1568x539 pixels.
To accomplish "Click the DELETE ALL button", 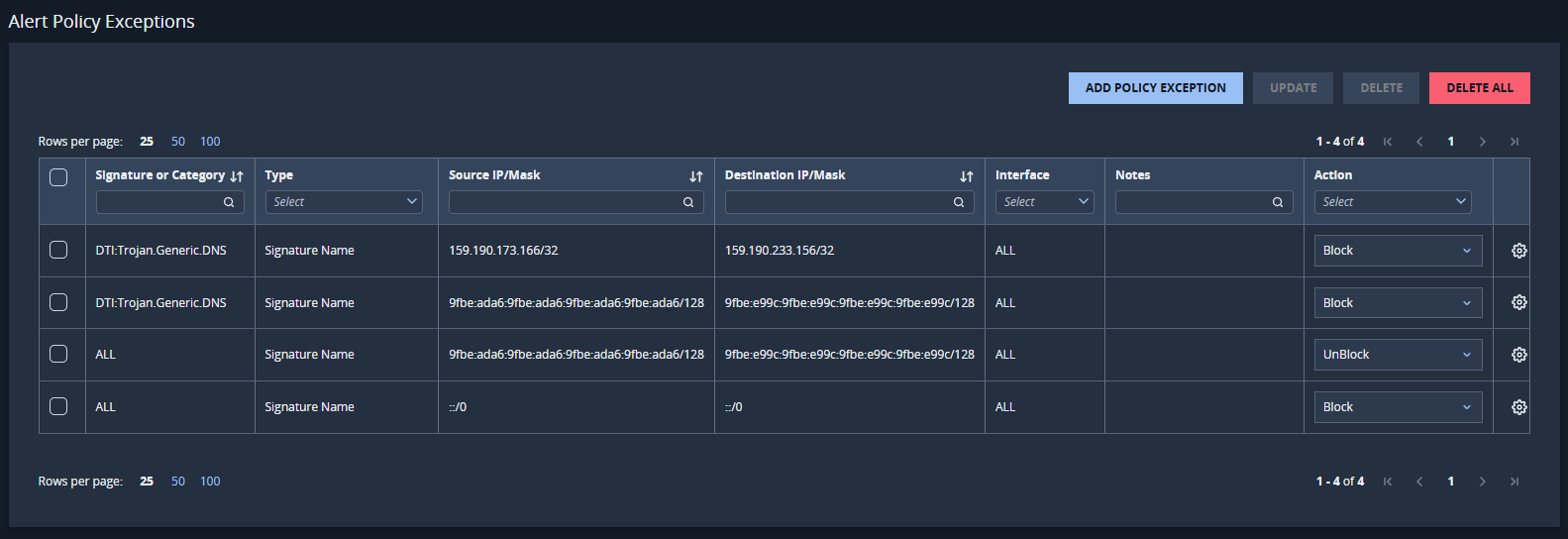I will [1480, 88].
